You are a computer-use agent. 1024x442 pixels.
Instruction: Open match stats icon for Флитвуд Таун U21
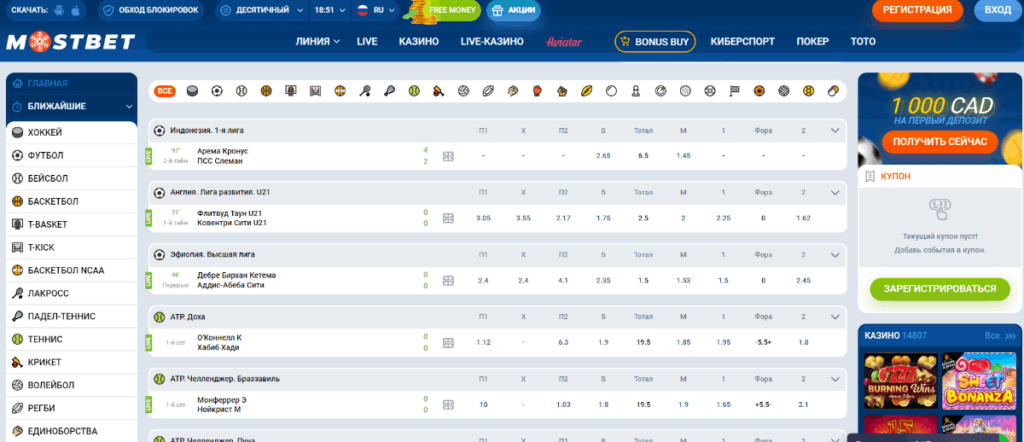coord(448,218)
